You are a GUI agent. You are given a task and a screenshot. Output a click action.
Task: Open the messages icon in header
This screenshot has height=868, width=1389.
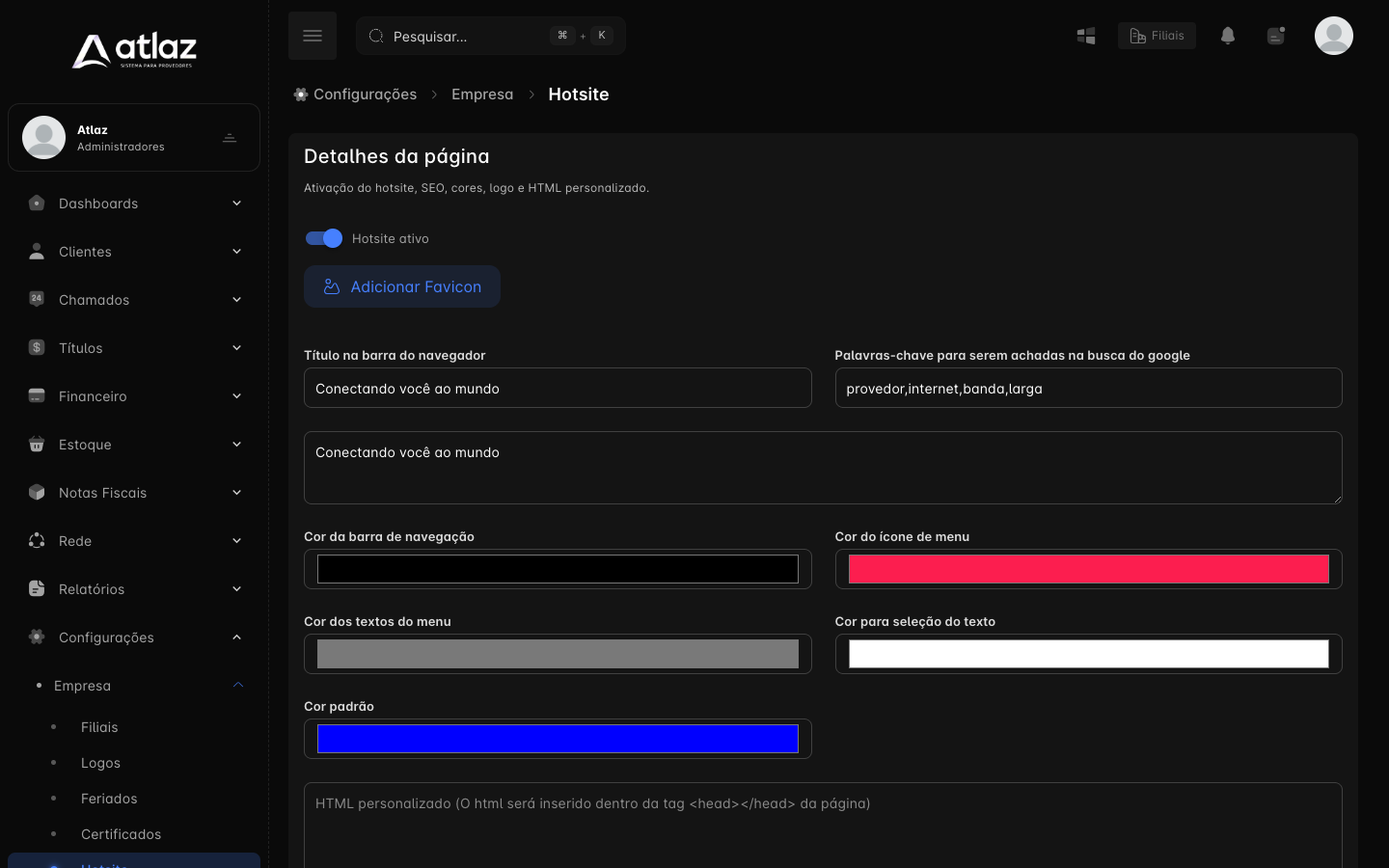[x=1276, y=36]
